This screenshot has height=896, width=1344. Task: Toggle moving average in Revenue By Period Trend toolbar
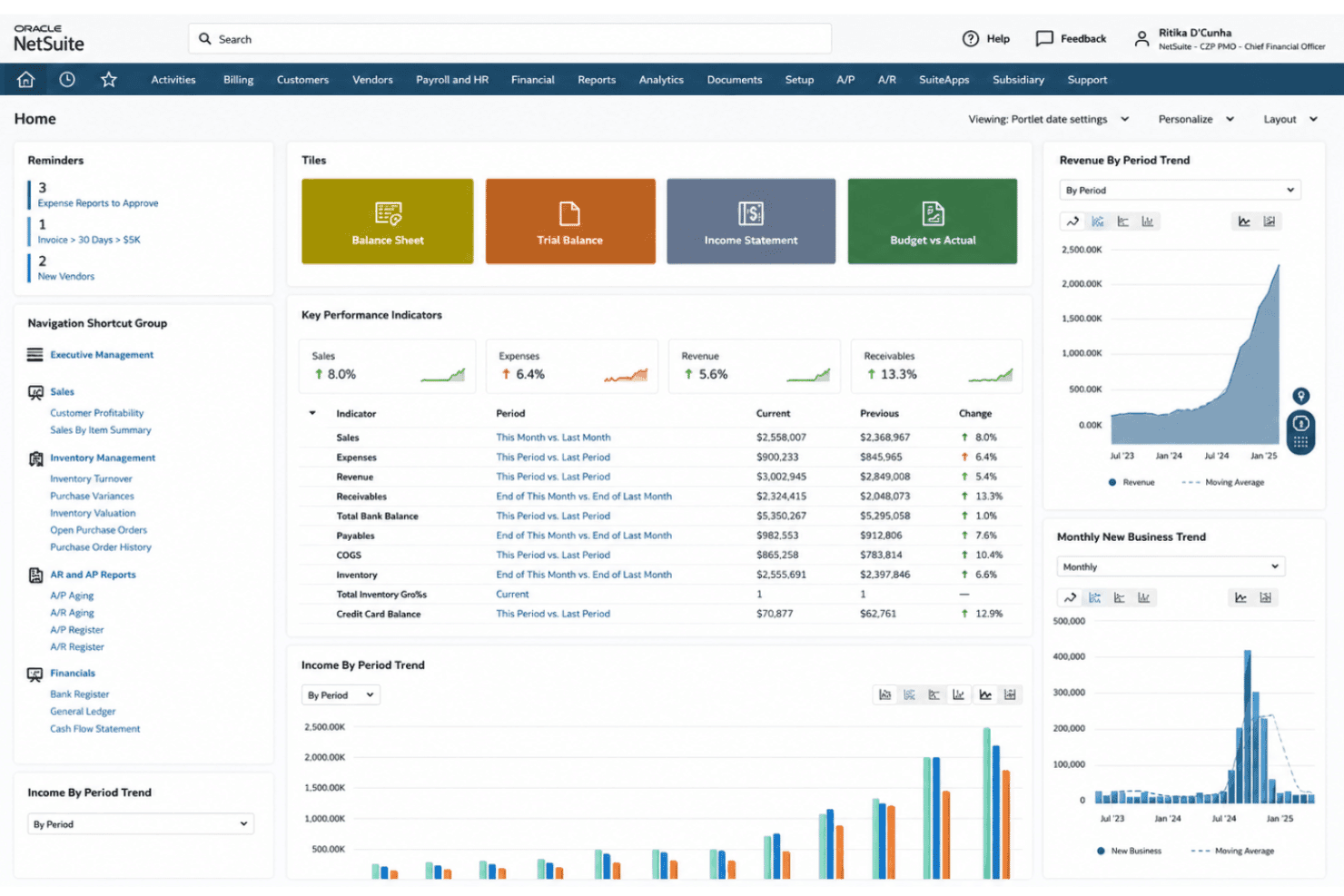[x=1244, y=222]
